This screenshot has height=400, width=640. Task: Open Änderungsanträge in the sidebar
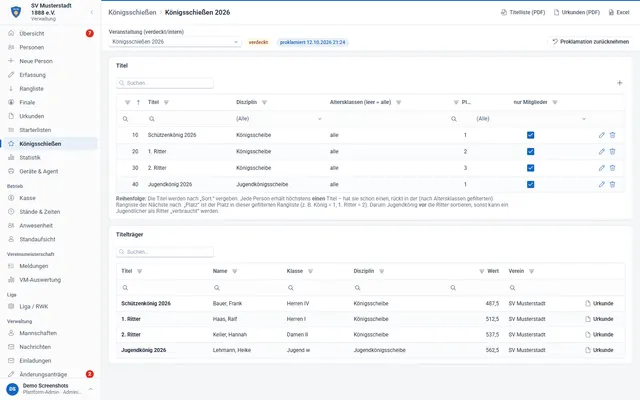tap(49, 374)
